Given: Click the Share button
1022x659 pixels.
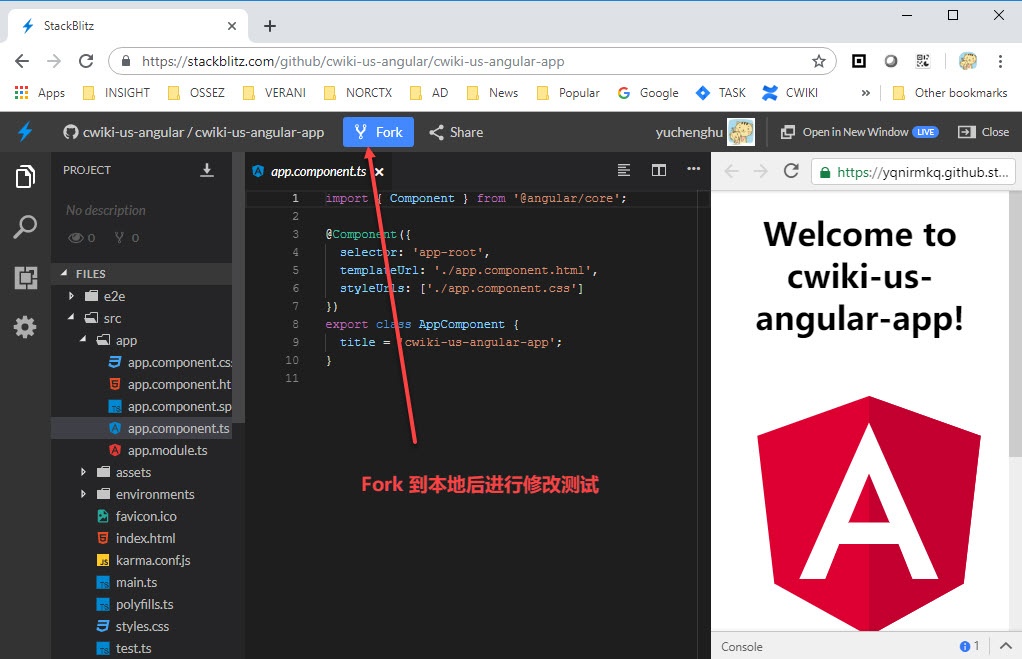Looking at the screenshot, I should (x=456, y=132).
